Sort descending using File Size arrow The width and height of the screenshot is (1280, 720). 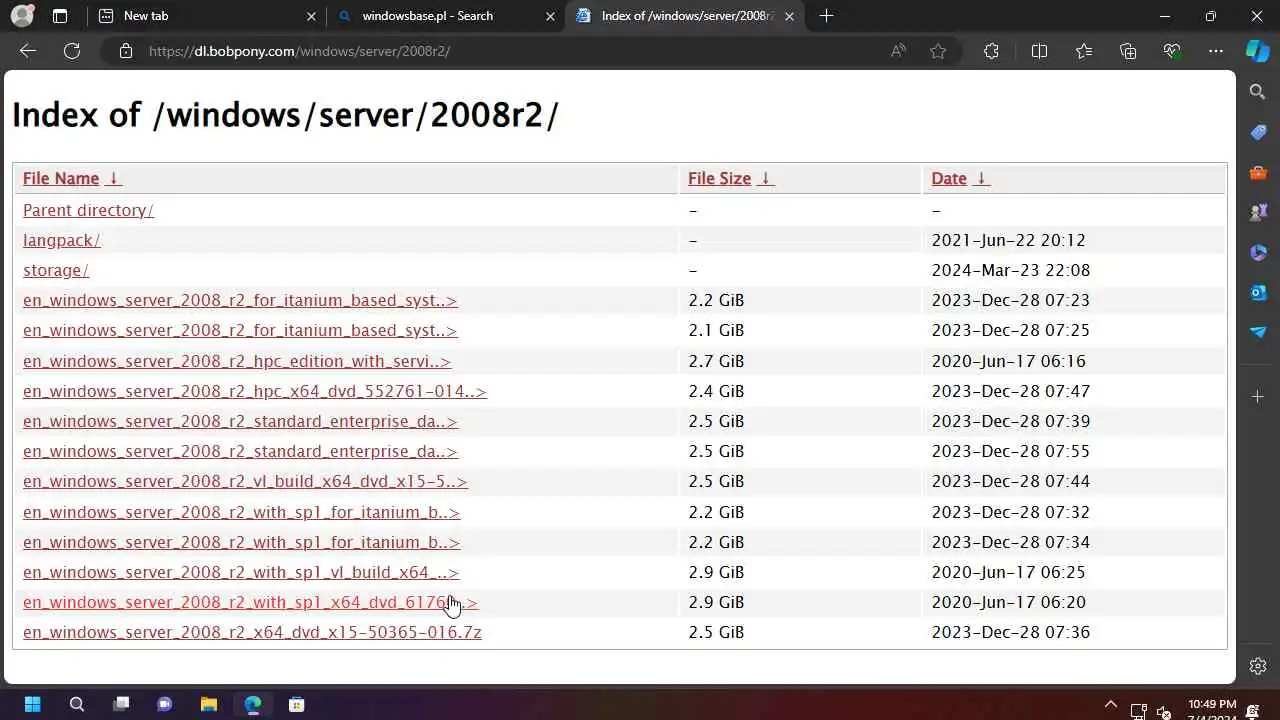coord(765,178)
